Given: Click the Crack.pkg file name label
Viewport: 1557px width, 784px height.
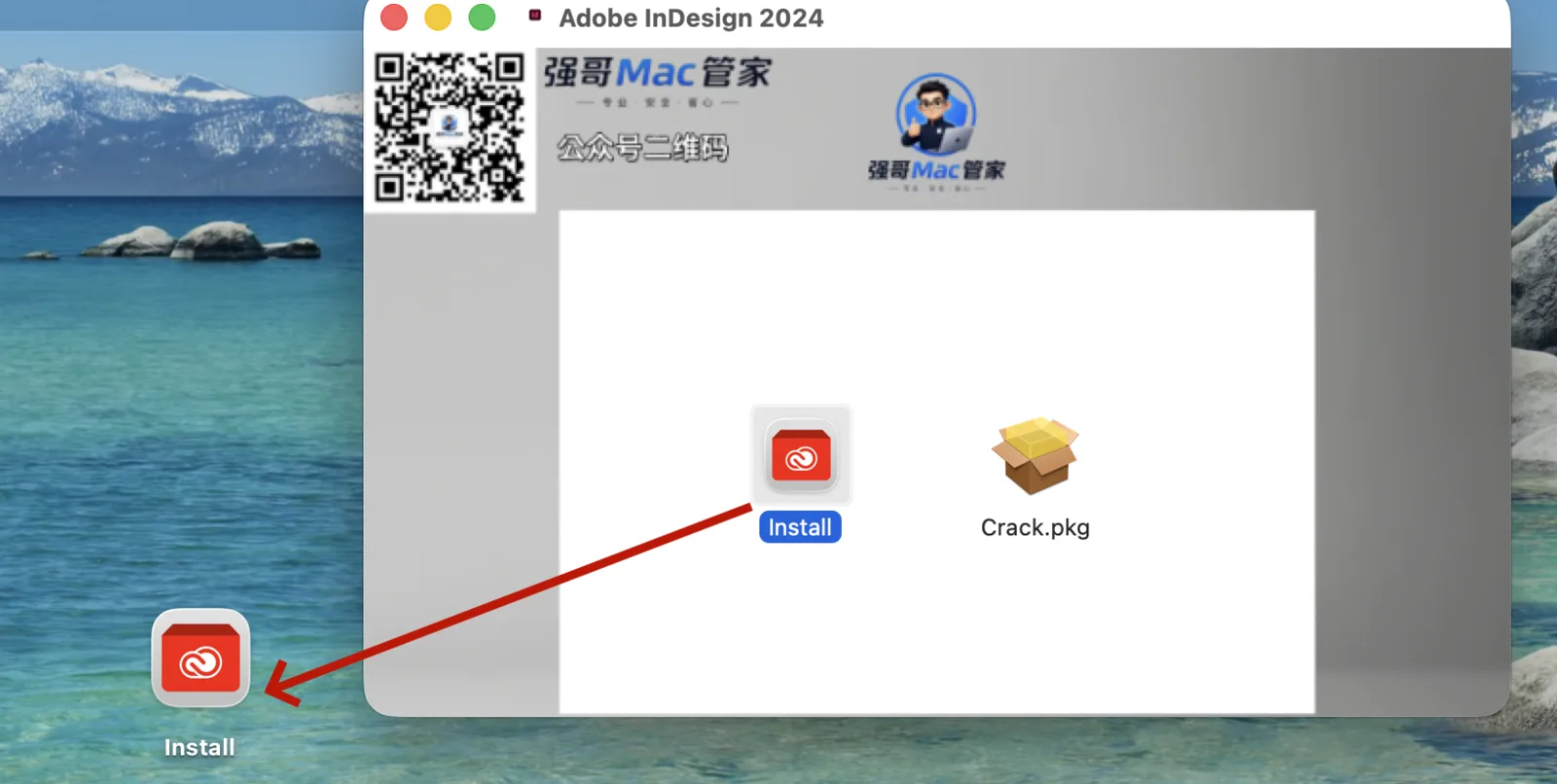Looking at the screenshot, I should pos(1035,527).
